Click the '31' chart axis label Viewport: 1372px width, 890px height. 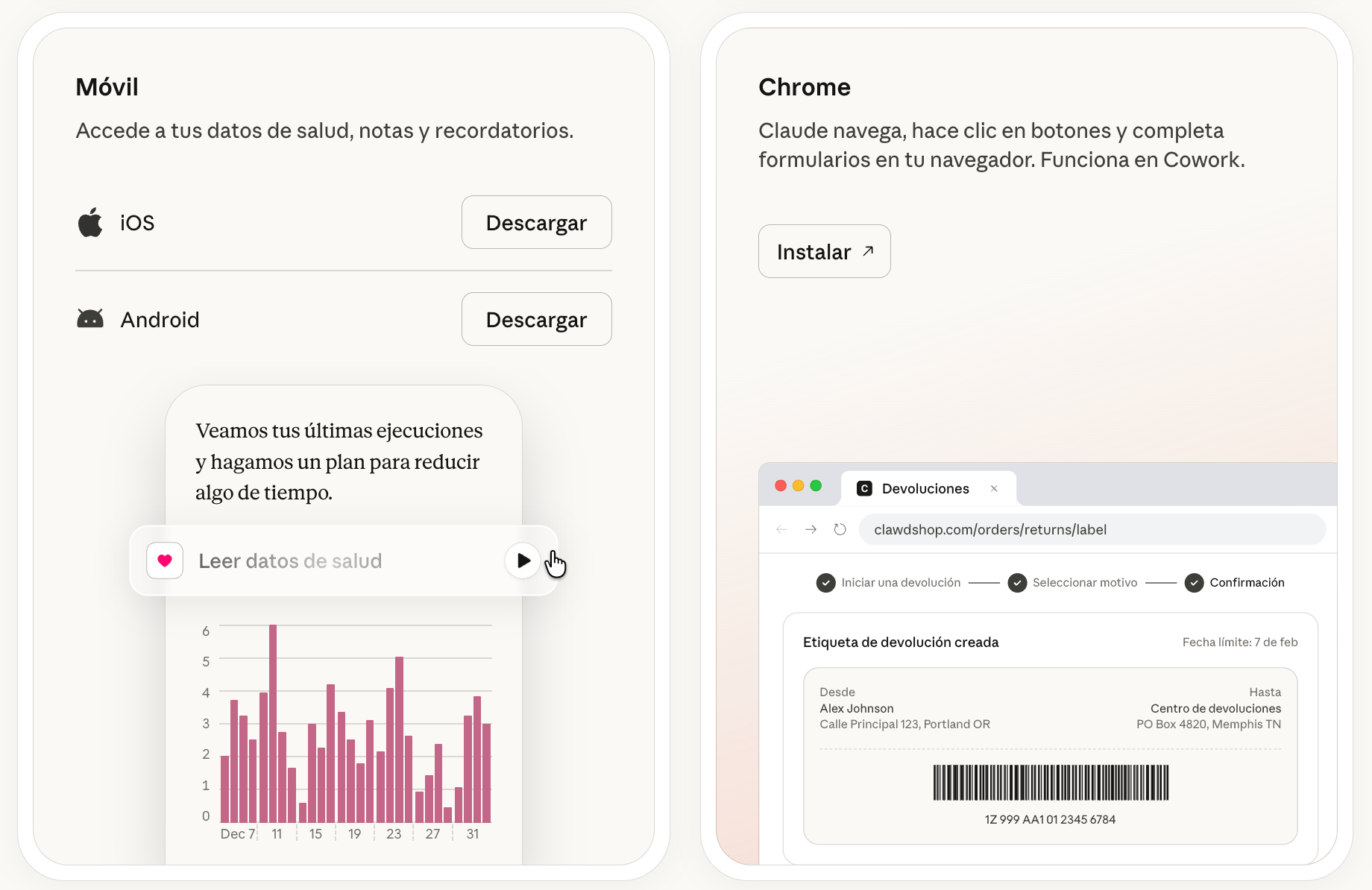(x=473, y=834)
